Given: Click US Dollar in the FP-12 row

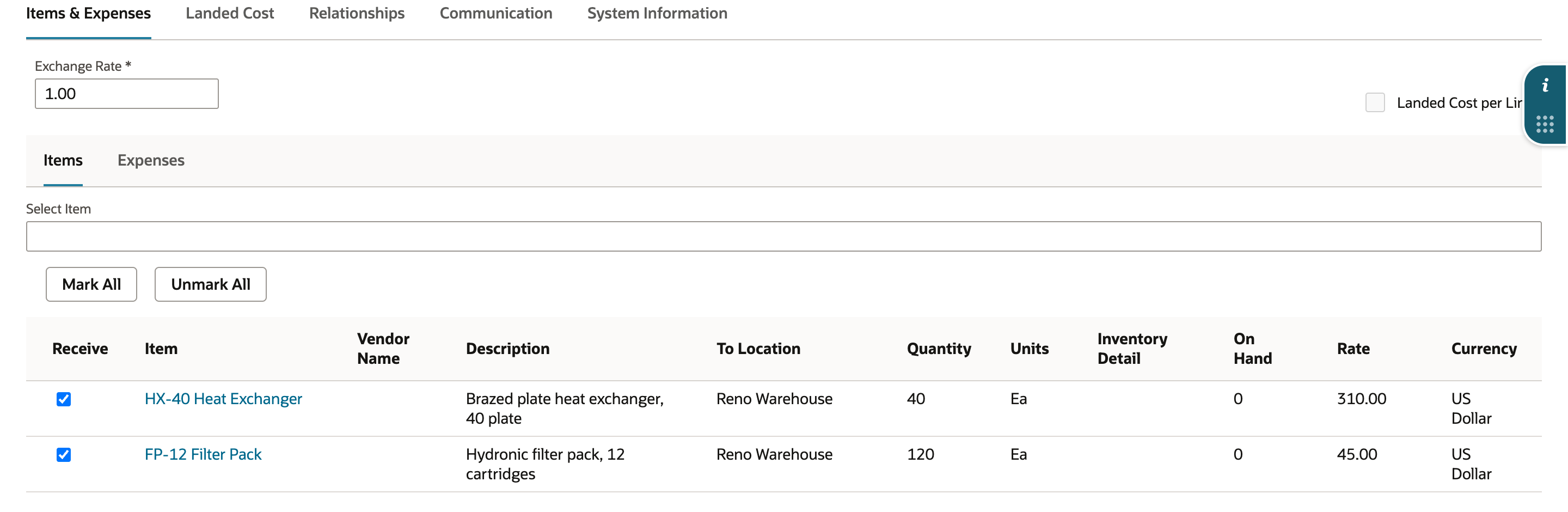Looking at the screenshot, I should click(1471, 464).
